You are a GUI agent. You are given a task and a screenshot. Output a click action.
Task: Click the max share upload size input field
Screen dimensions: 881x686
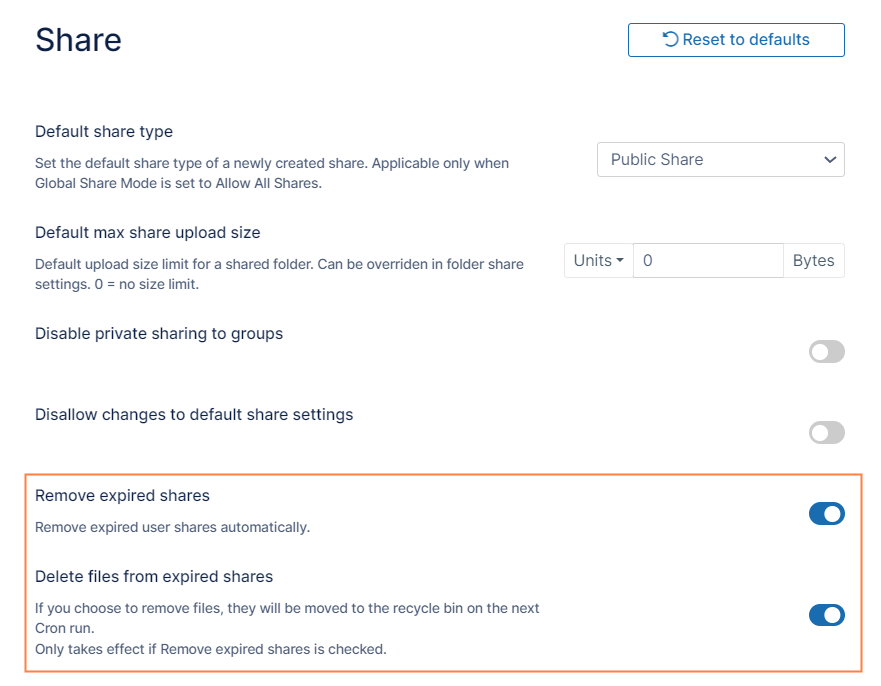tap(708, 260)
